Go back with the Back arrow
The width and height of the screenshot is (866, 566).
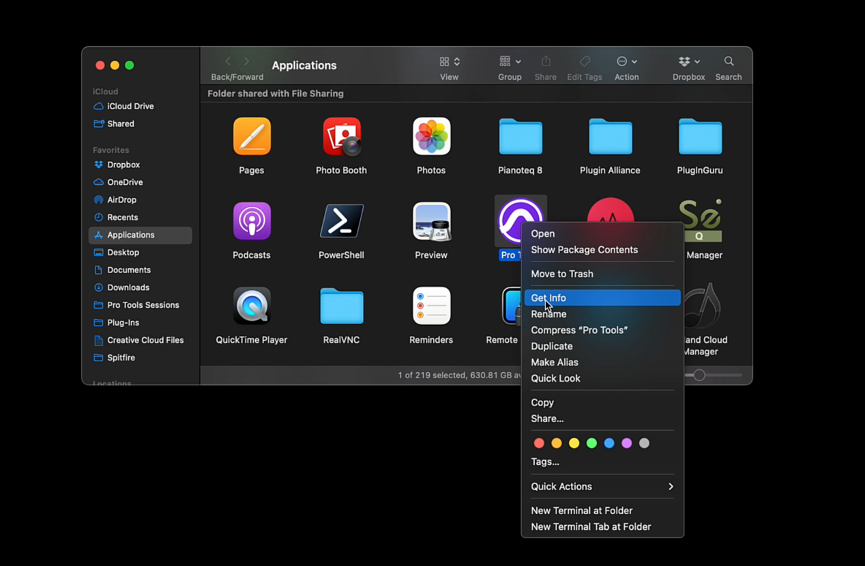coord(228,61)
